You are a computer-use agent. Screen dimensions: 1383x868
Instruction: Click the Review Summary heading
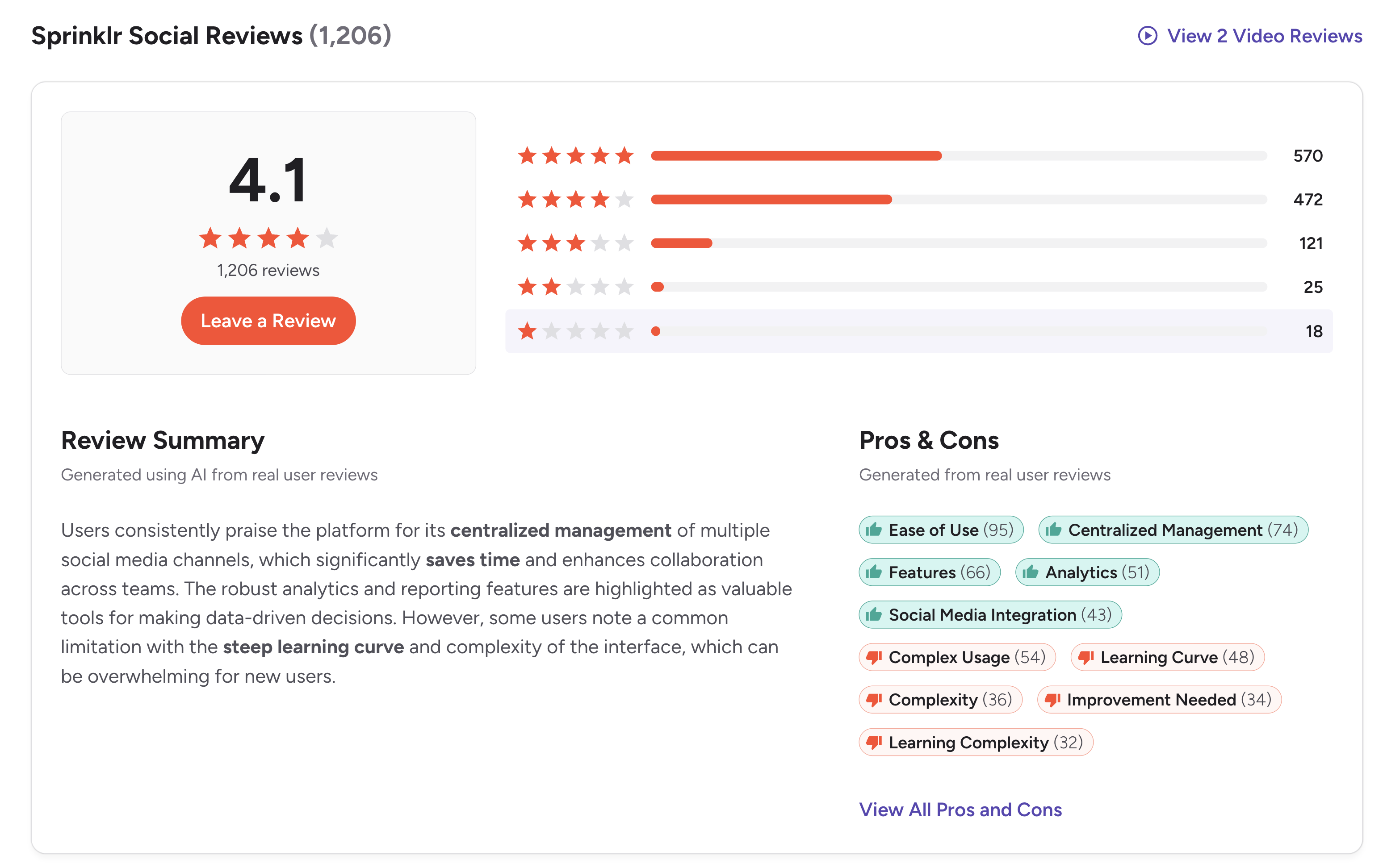click(163, 440)
